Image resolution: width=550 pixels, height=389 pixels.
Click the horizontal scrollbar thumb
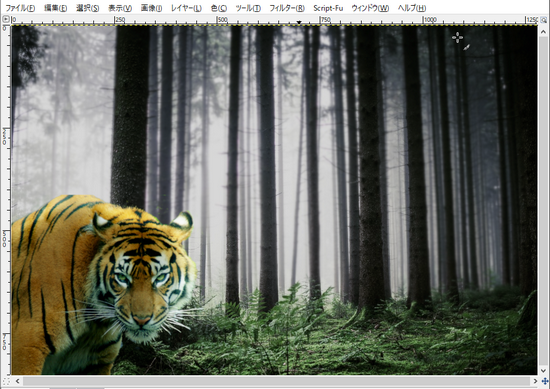point(276,381)
